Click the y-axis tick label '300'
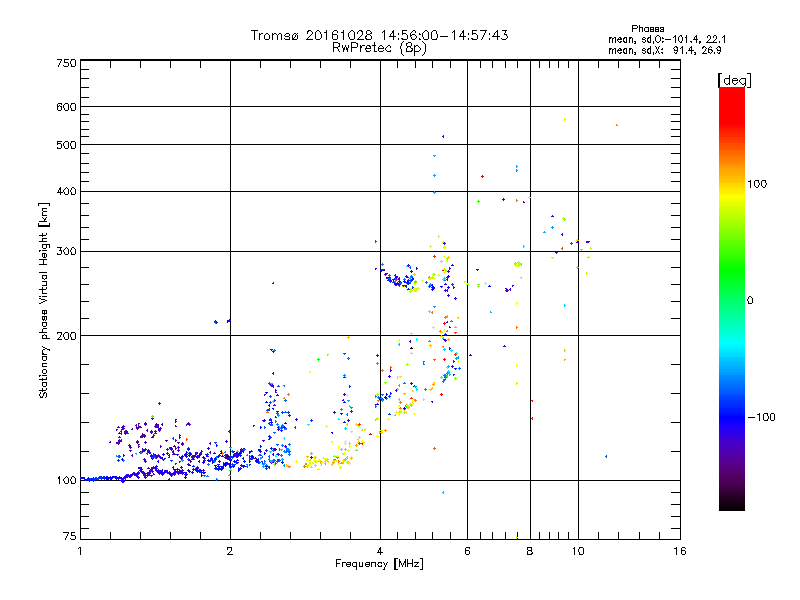Viewport: 800px width, 600px height. pyautogui.click(x=66, y=252)
